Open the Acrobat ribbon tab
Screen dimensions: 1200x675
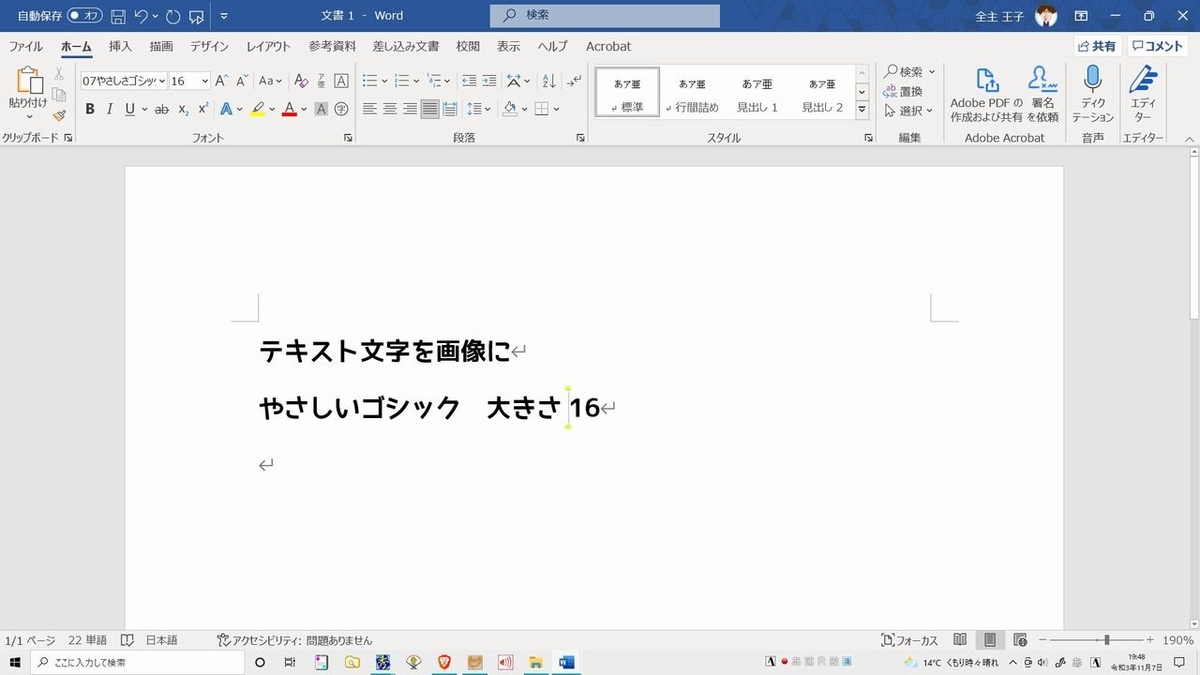609,46
